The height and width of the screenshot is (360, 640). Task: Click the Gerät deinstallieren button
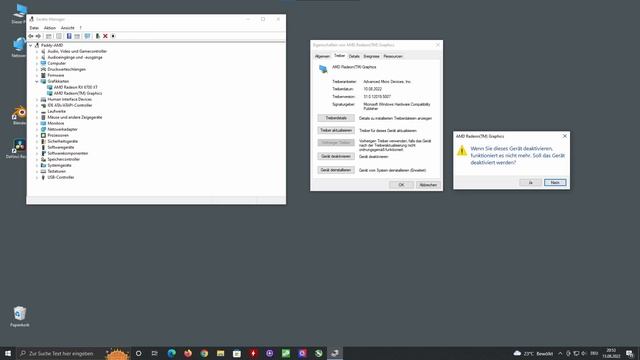(x=336, y=170)
